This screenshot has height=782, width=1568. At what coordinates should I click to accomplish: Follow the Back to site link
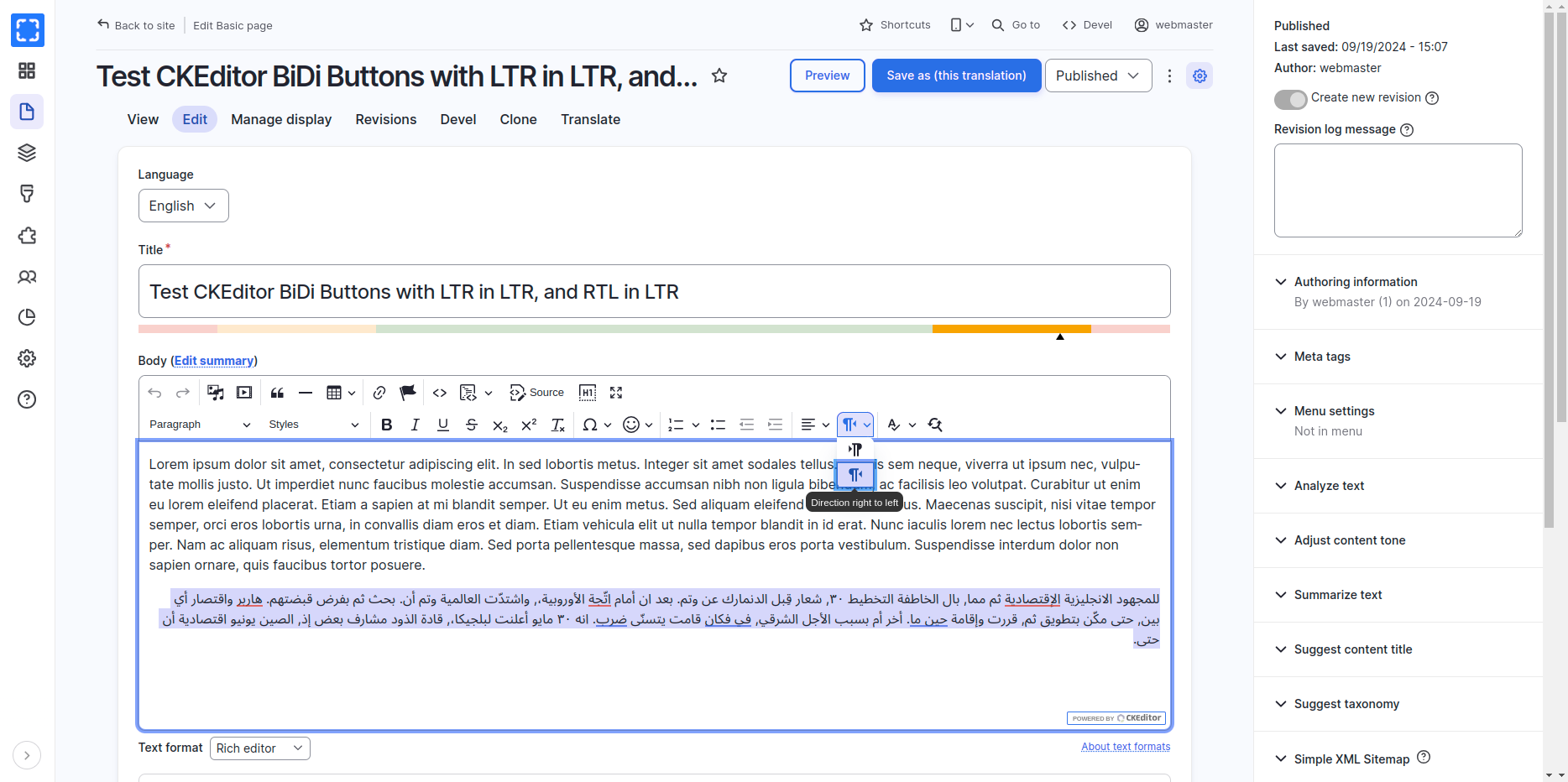coord(136,25)
